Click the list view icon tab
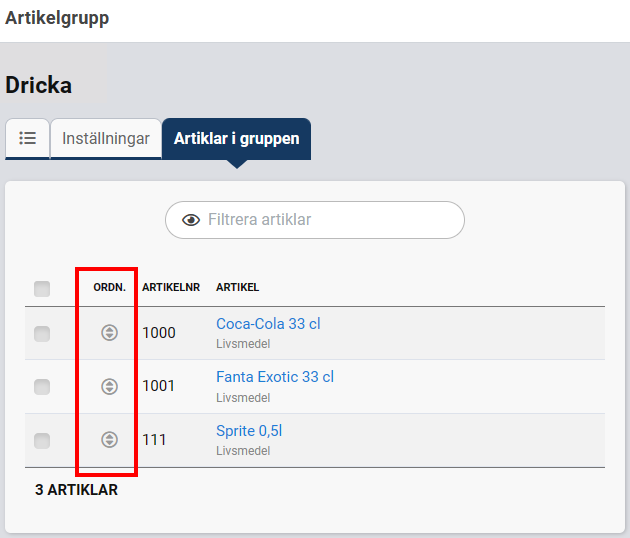630x538 pixels. (x=28, y=139)
